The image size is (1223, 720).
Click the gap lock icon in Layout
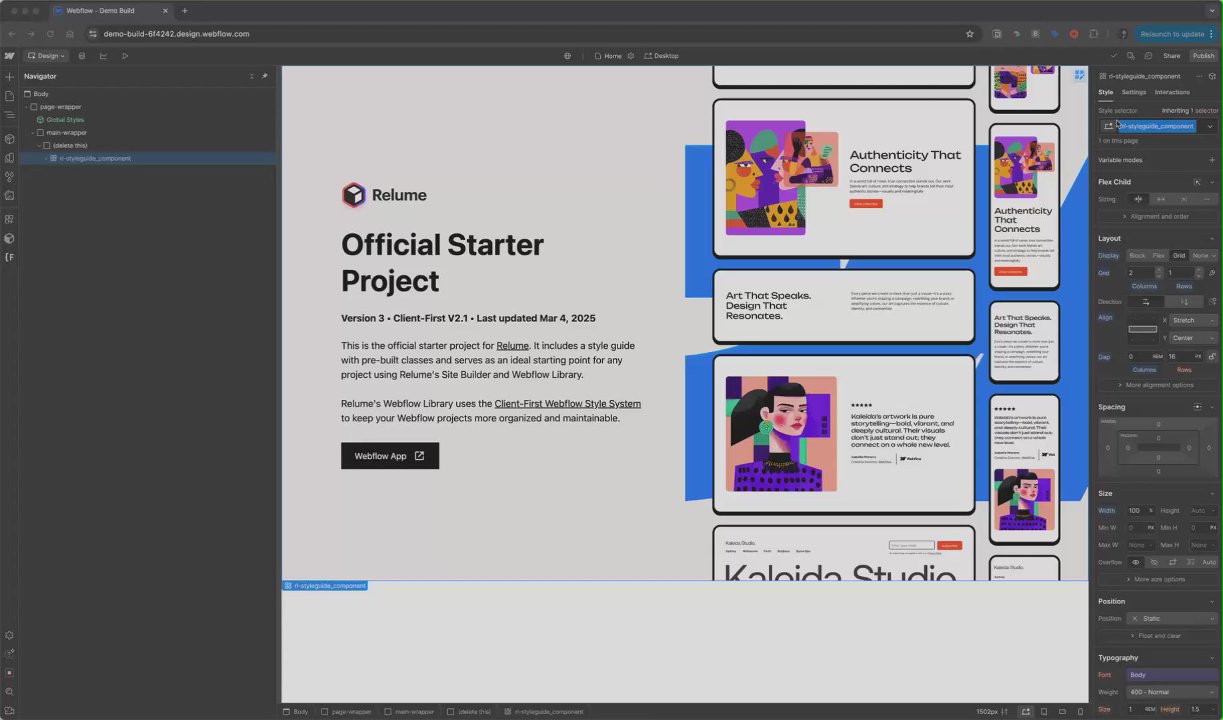1212,356
